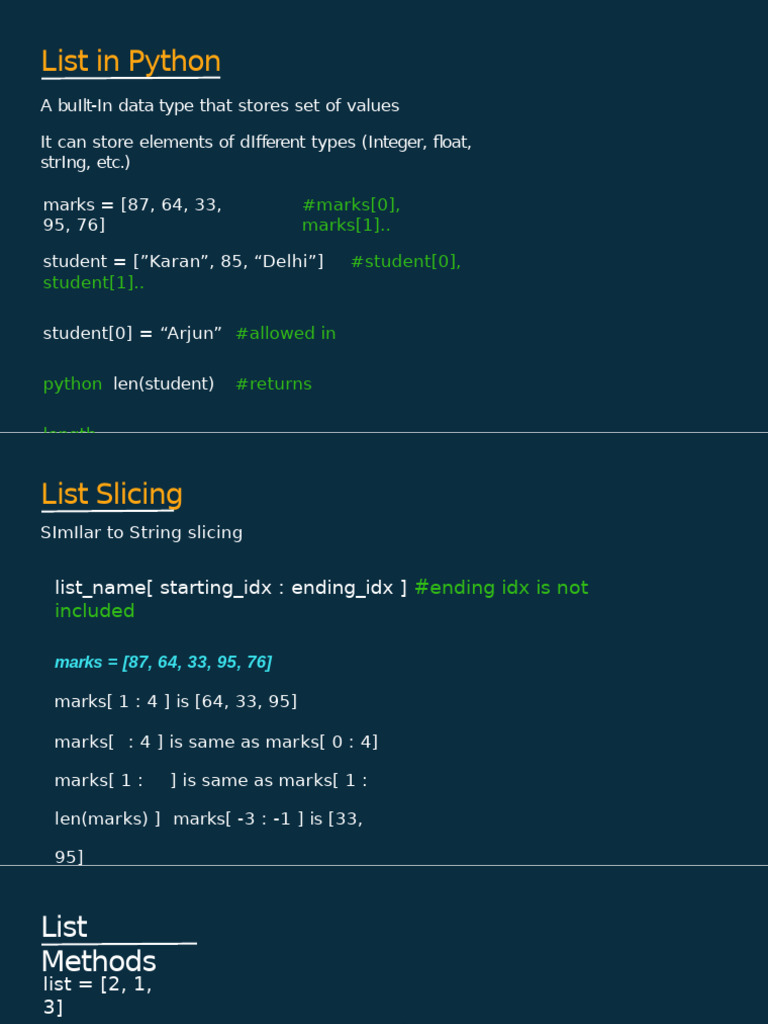Click the 'list = [2, 1,' code line
Screen dimensions: 768x1024
(97, 984)
